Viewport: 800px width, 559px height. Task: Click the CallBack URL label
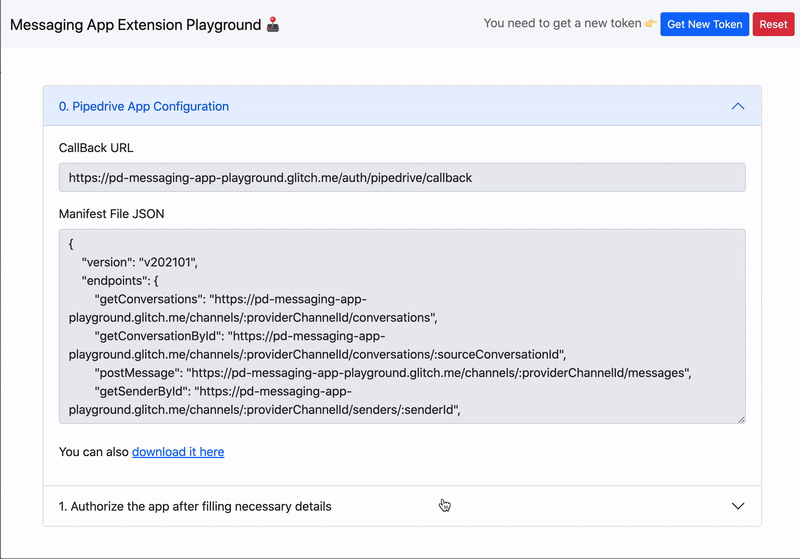click(96, 148)
